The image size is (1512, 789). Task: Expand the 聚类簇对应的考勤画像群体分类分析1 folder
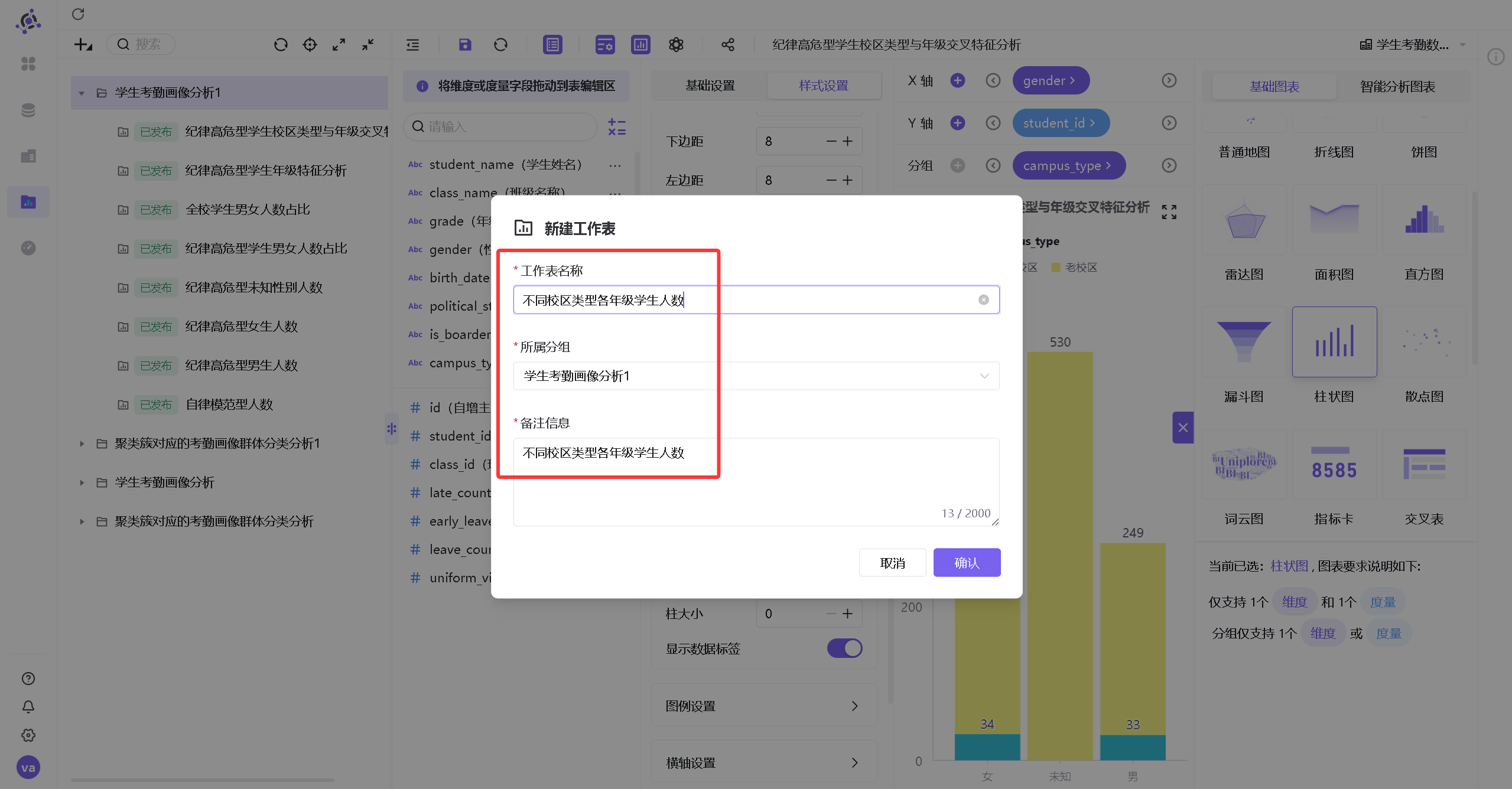pos(82,444)
